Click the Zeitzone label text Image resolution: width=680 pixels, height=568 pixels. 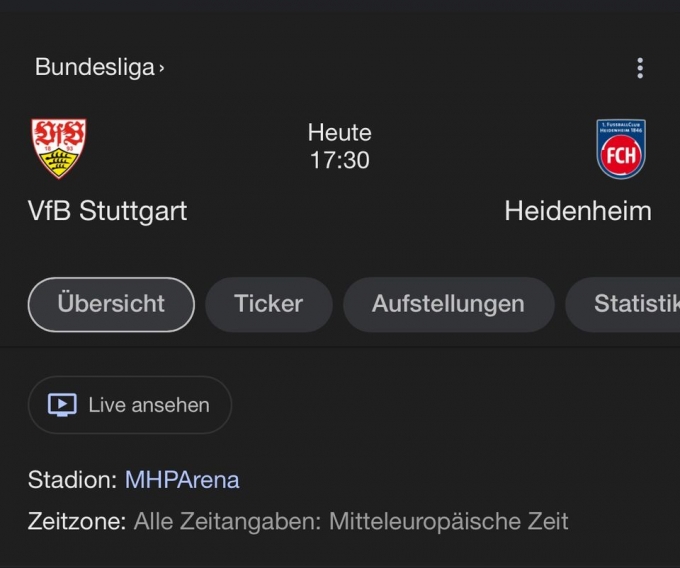coord(77,521)
